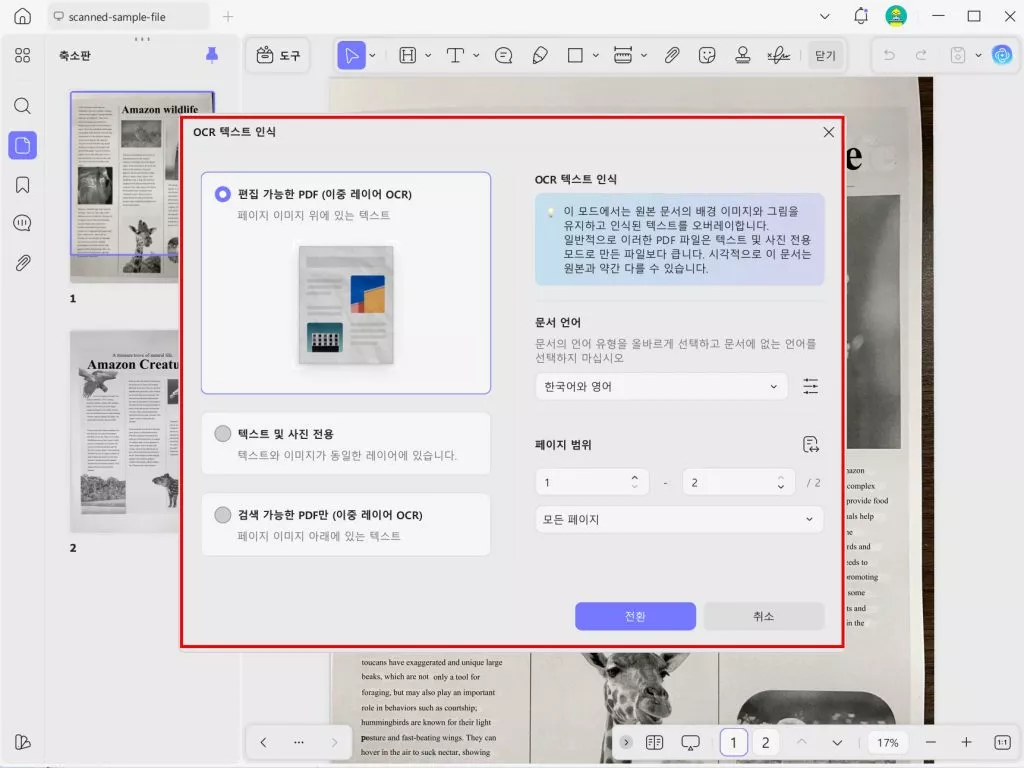
Task: Switch to scanned-sample-file tab
Action: pyautogui.click(x=128, y=17)
